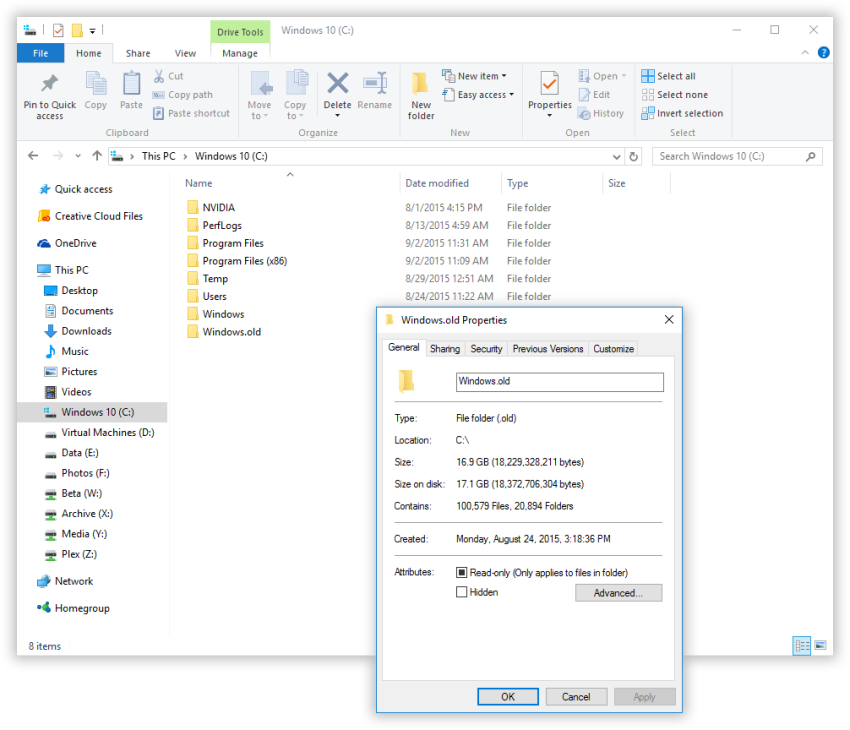The image size is (850, 730).
Task: Click the Advanced... attributes button
Action: click(x=618, y=592)
